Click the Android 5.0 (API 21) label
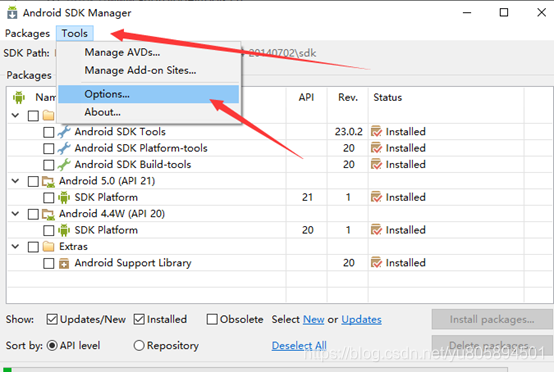The image size is (554, 372). pos(107,181)
